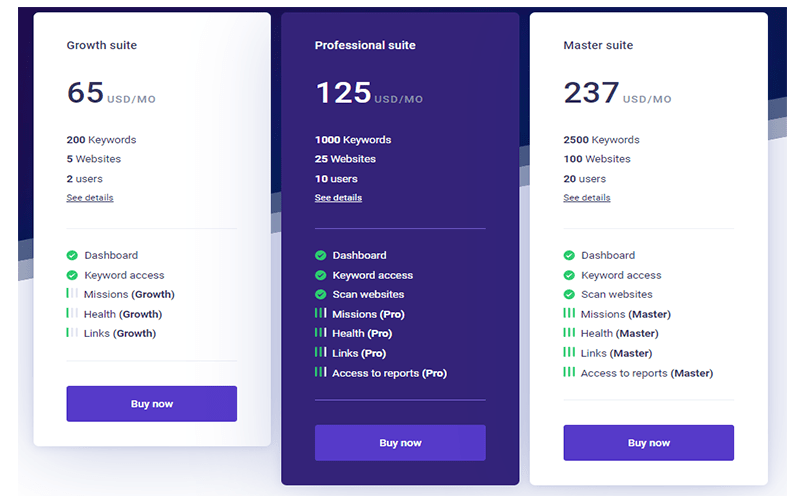Click the 65 USD/MO price
Screen dimensions: 800x500
point(111,92)
